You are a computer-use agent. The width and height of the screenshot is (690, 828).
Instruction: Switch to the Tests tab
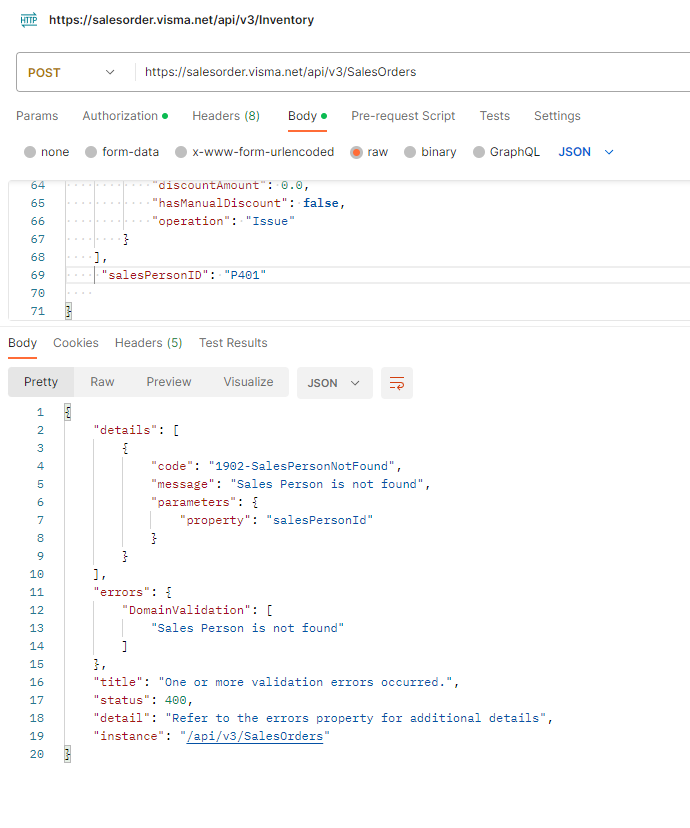tap(494, 116)
